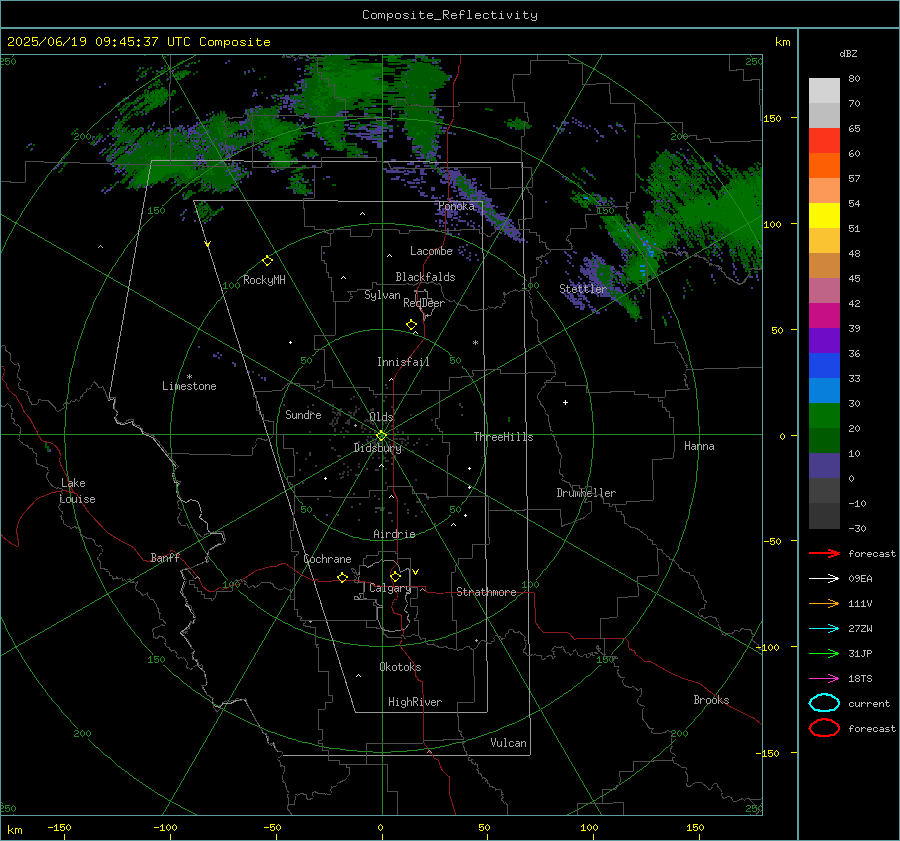This screenshot has width=900, height=841.
Task: Select the indigo 0-10 dBZ color swatch
Action: click(824, 466)
